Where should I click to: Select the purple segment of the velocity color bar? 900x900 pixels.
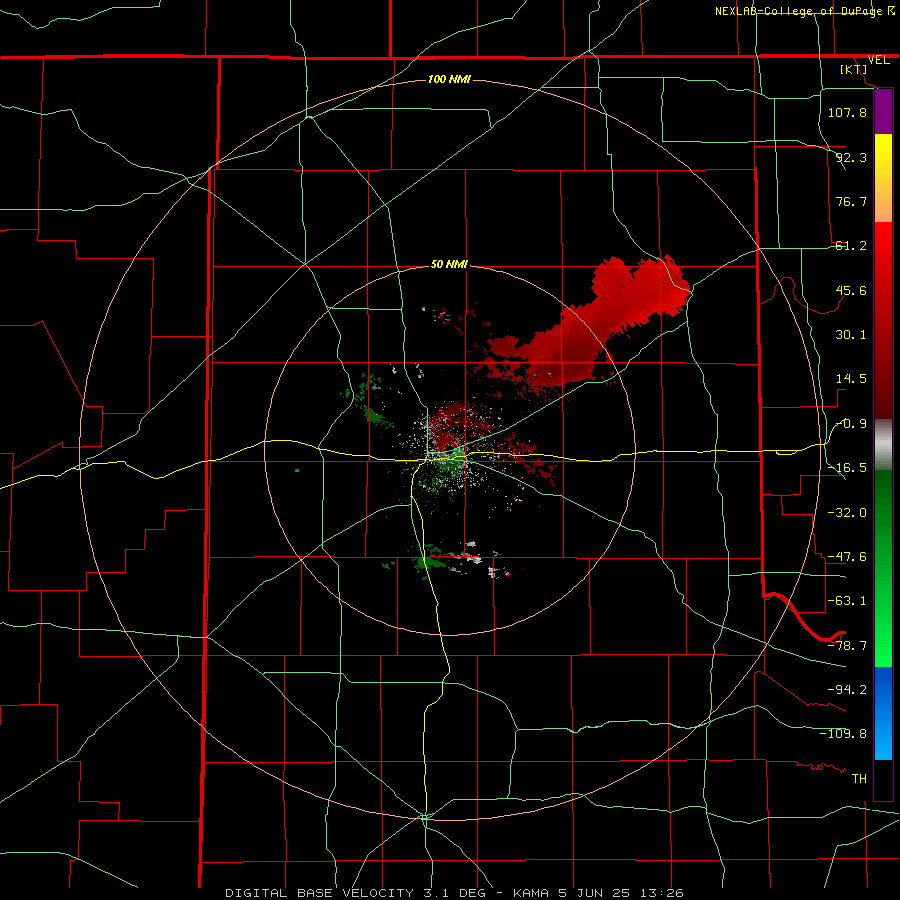(x=883, y=112)
